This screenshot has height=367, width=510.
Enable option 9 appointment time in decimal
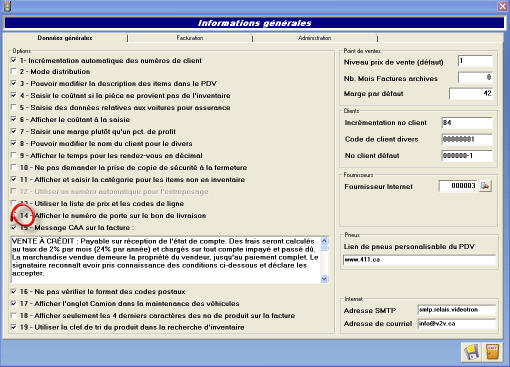[14, 155]
